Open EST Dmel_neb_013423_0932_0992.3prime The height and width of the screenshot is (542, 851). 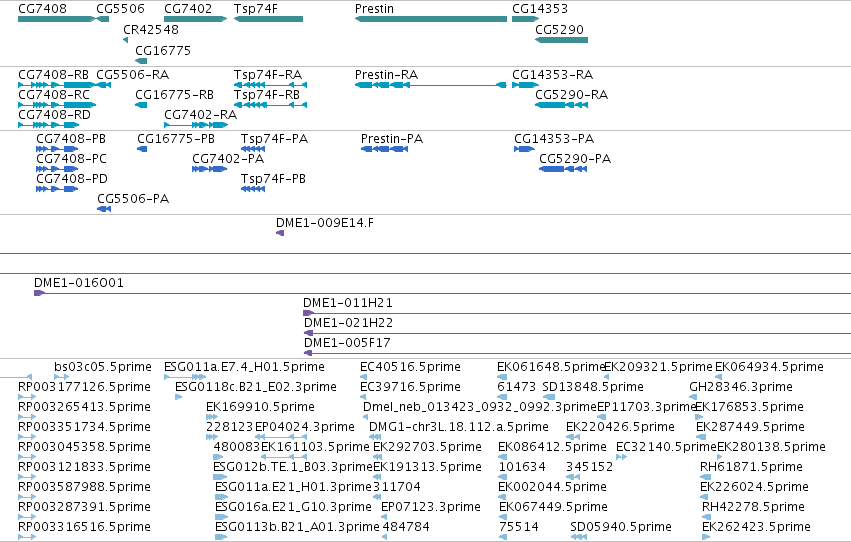(x=480, y=407)
